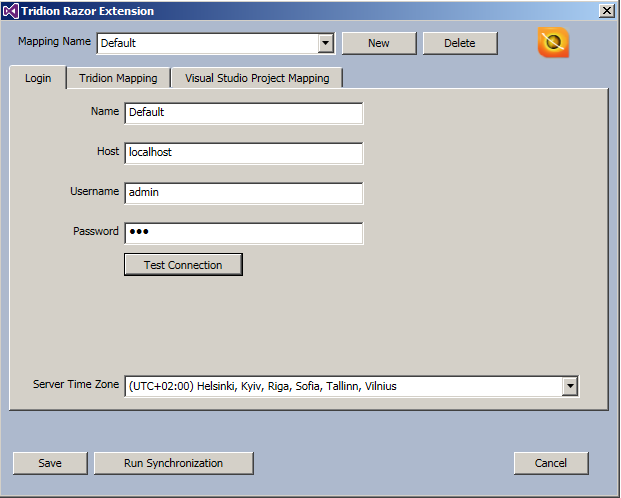Click the 'Server Time Zone' label text
Screen dimensions: 621x498
point(76,384)
